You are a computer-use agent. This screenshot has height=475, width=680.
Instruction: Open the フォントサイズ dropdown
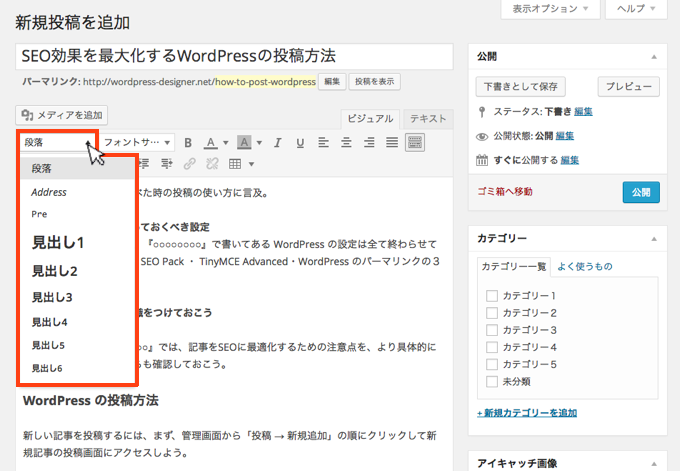[x=137, y=142]
